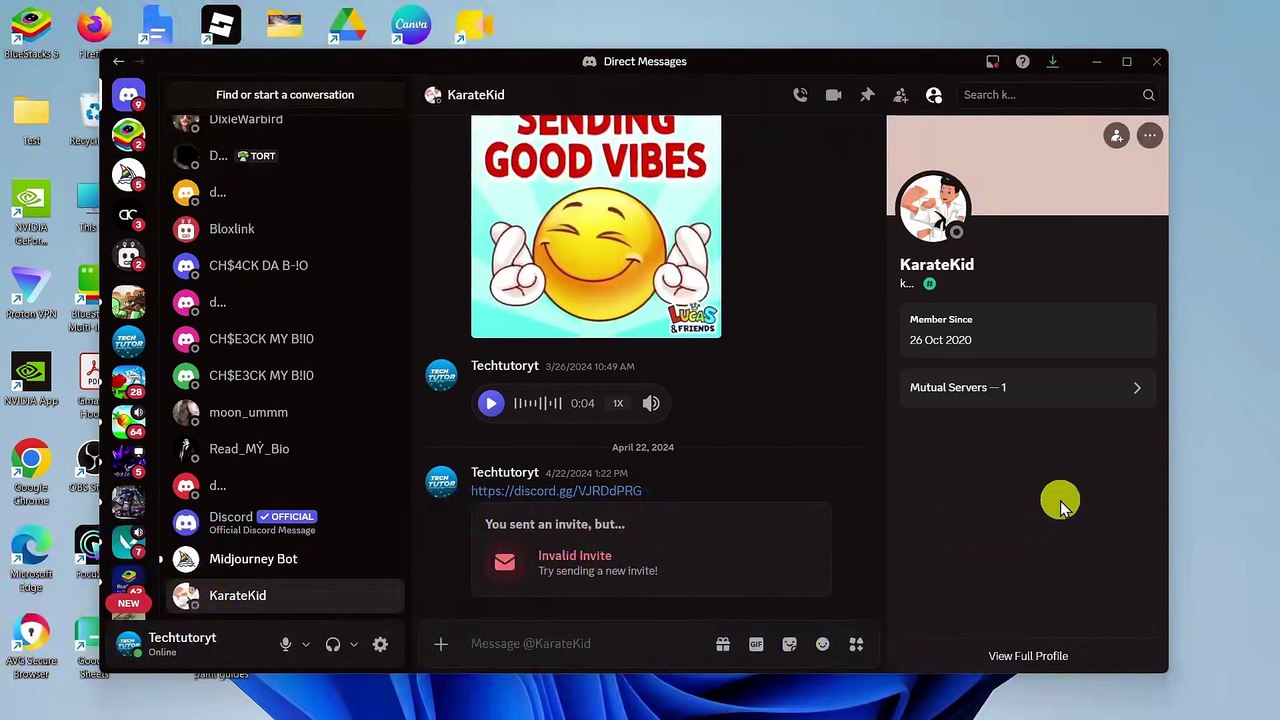This screenshot has width=1280, height=720.
Task: Open the apps launcher icon
Action: tap(856, 644)
